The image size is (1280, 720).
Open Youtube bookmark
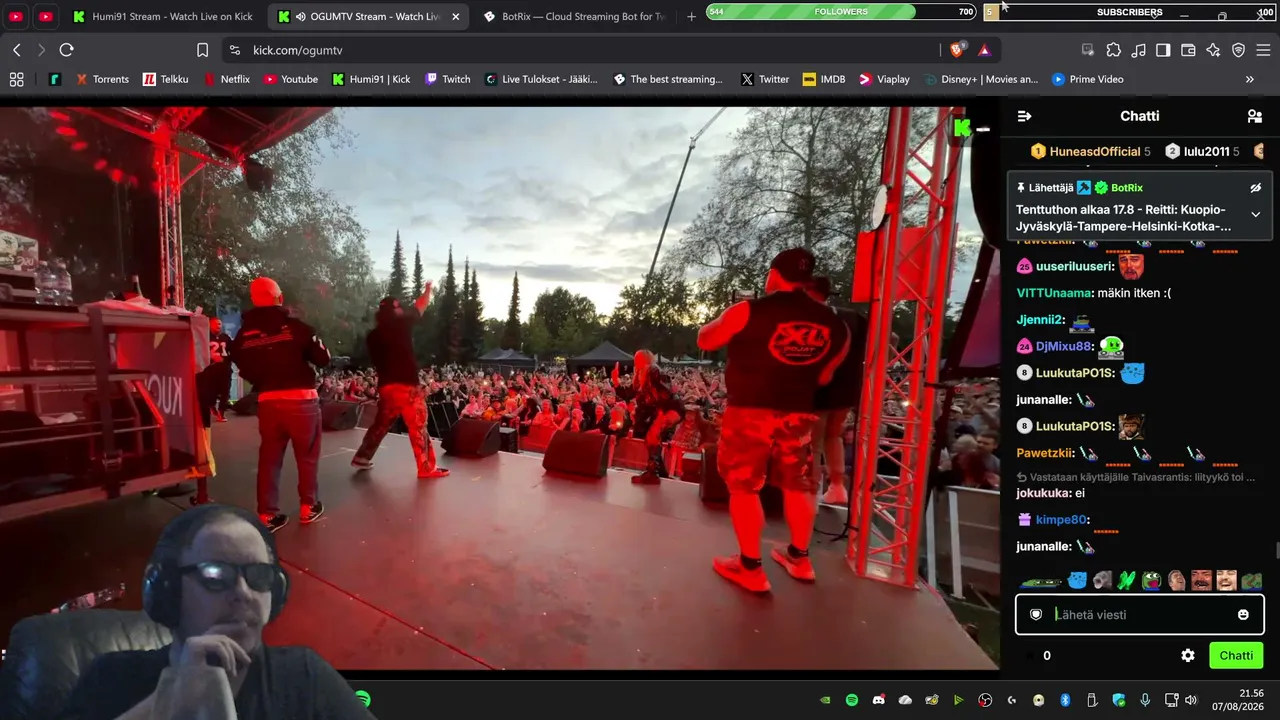pos(289,79)
